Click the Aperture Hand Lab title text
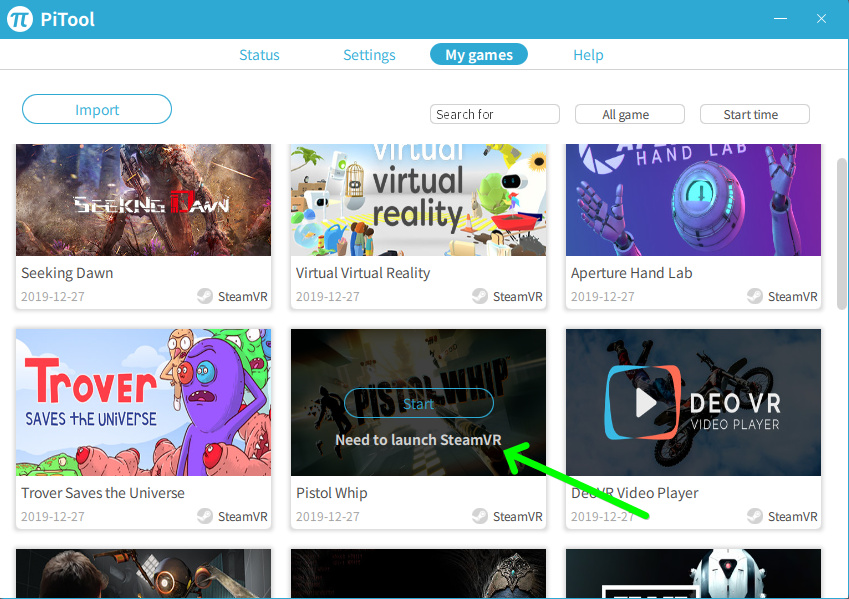This screenshot has width=849, height=599. [631, 273]
